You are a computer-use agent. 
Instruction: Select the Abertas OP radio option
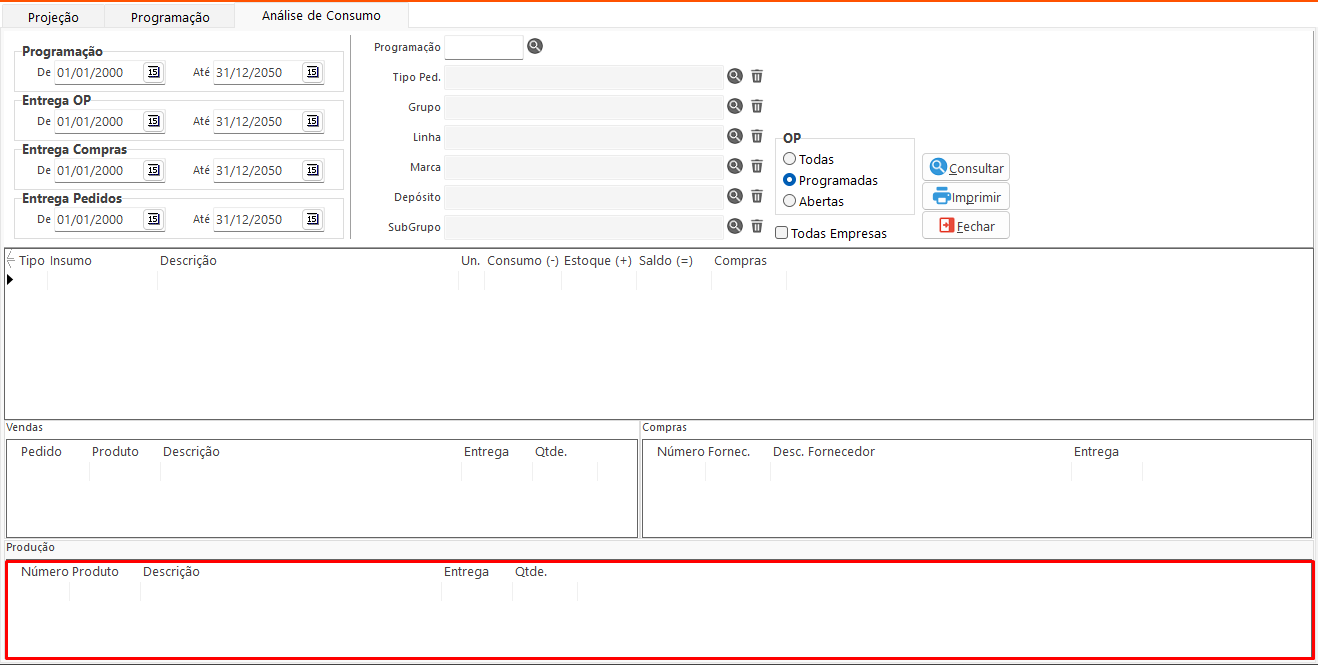coord(790,201)
